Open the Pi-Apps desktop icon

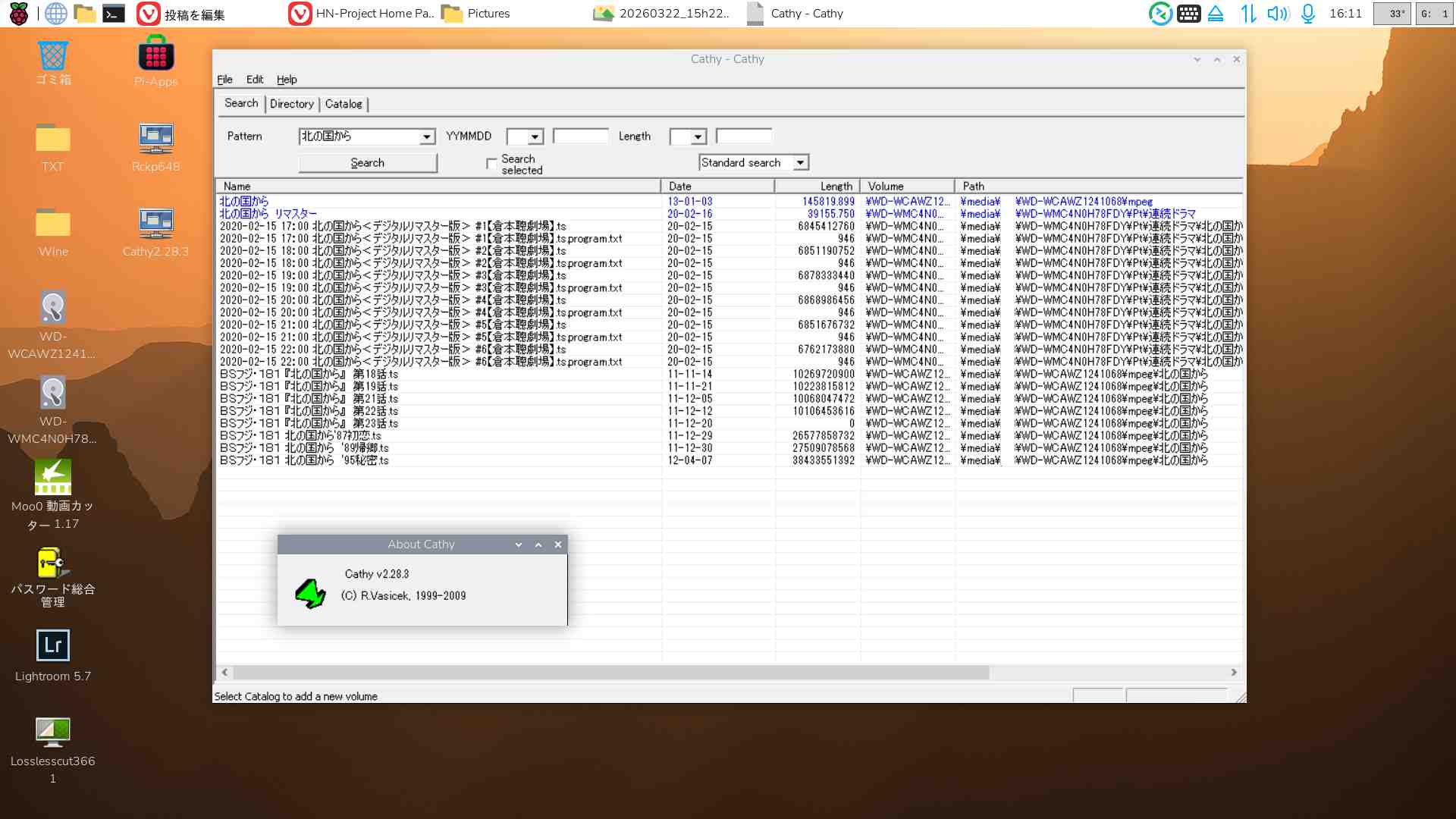coord(155,55)
